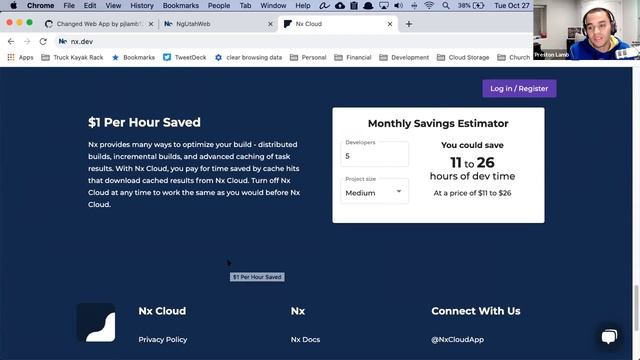Open the Chrome menu
640x360 pixels.
(40, 5)
